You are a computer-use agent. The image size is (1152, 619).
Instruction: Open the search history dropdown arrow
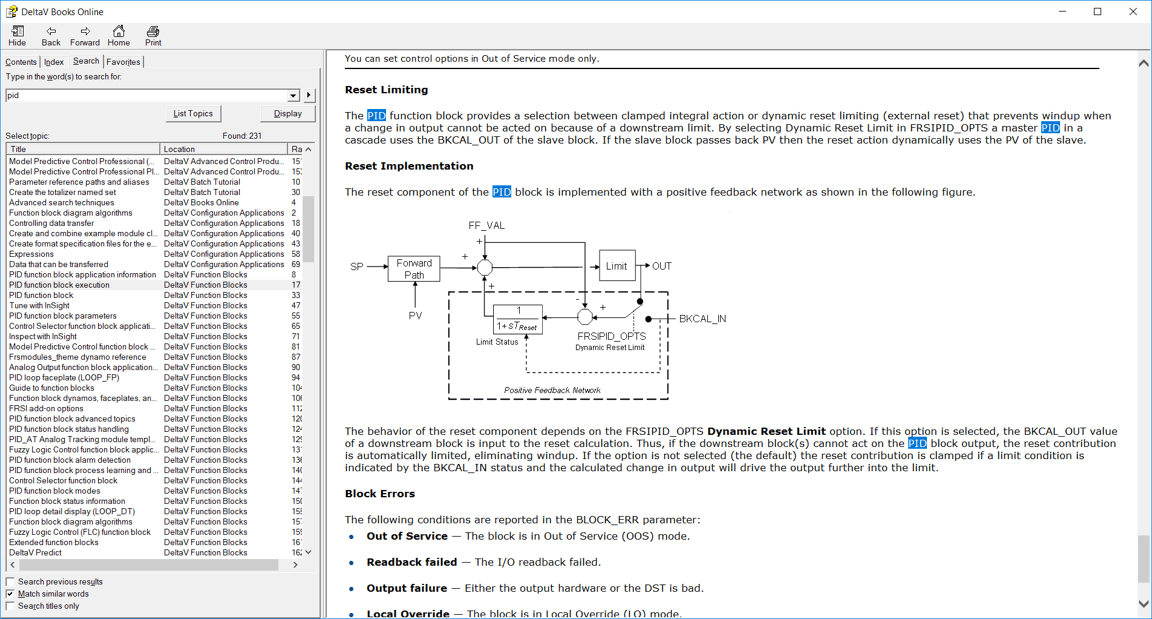[293, 95]
